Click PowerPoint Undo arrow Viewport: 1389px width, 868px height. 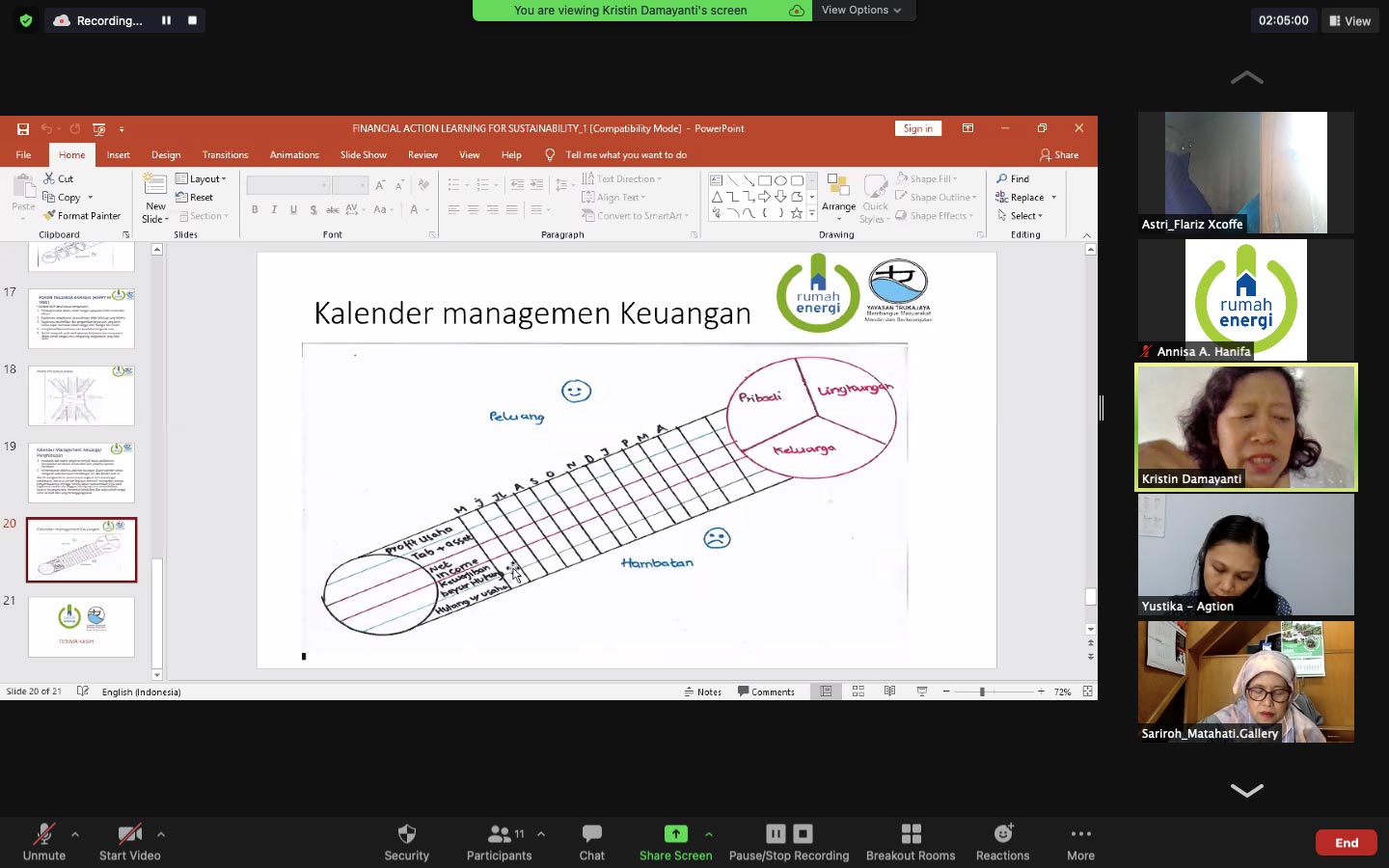click(x=46, y=128)
